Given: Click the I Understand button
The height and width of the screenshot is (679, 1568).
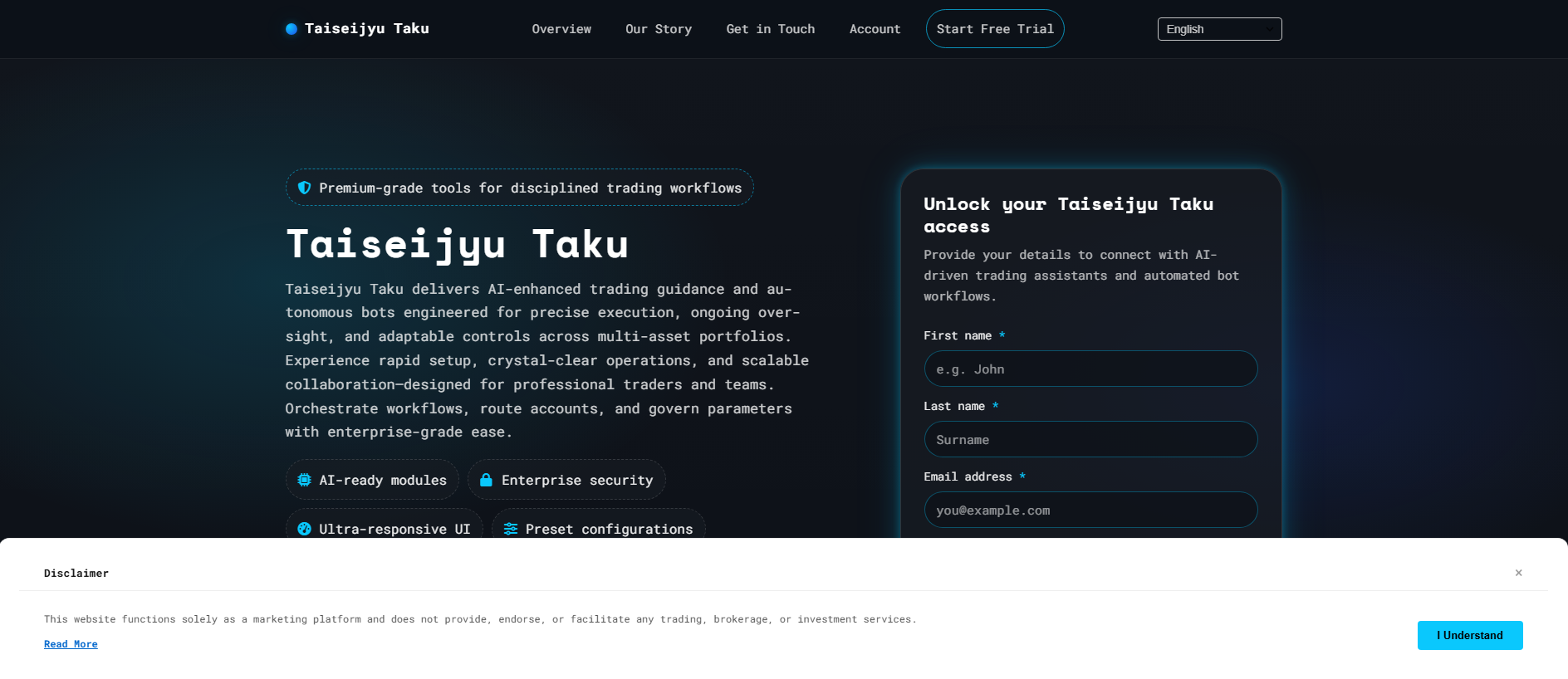Looking at the screenshot, I should click(x=1470, y=635).
